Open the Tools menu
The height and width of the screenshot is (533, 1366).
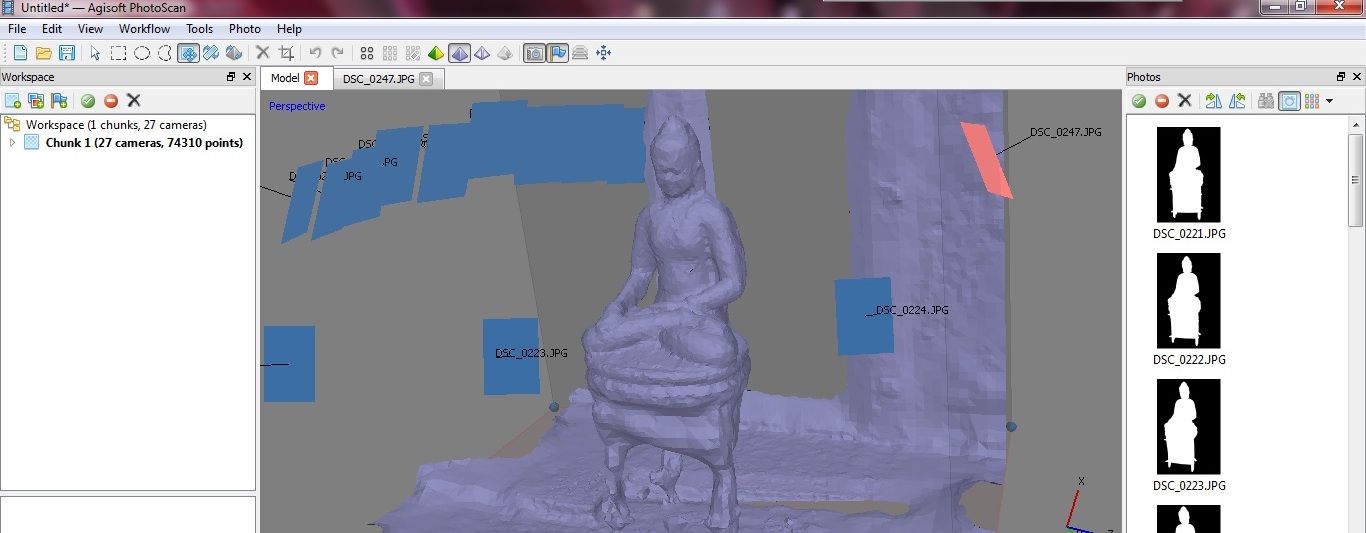click(x=200, y=29)
